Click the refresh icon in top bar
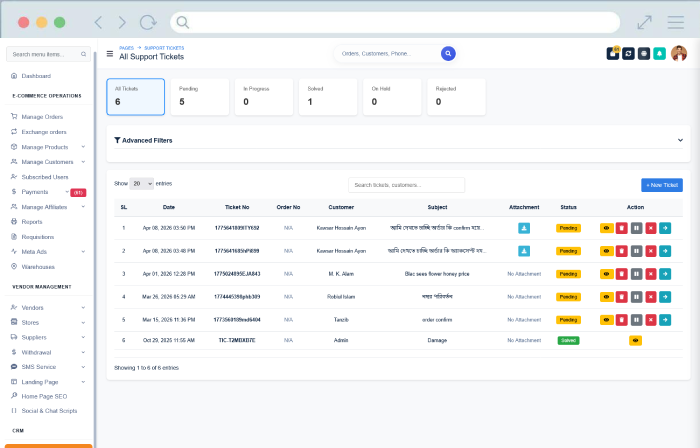This screenshot has width=700, height=448. tap(628, 53)
